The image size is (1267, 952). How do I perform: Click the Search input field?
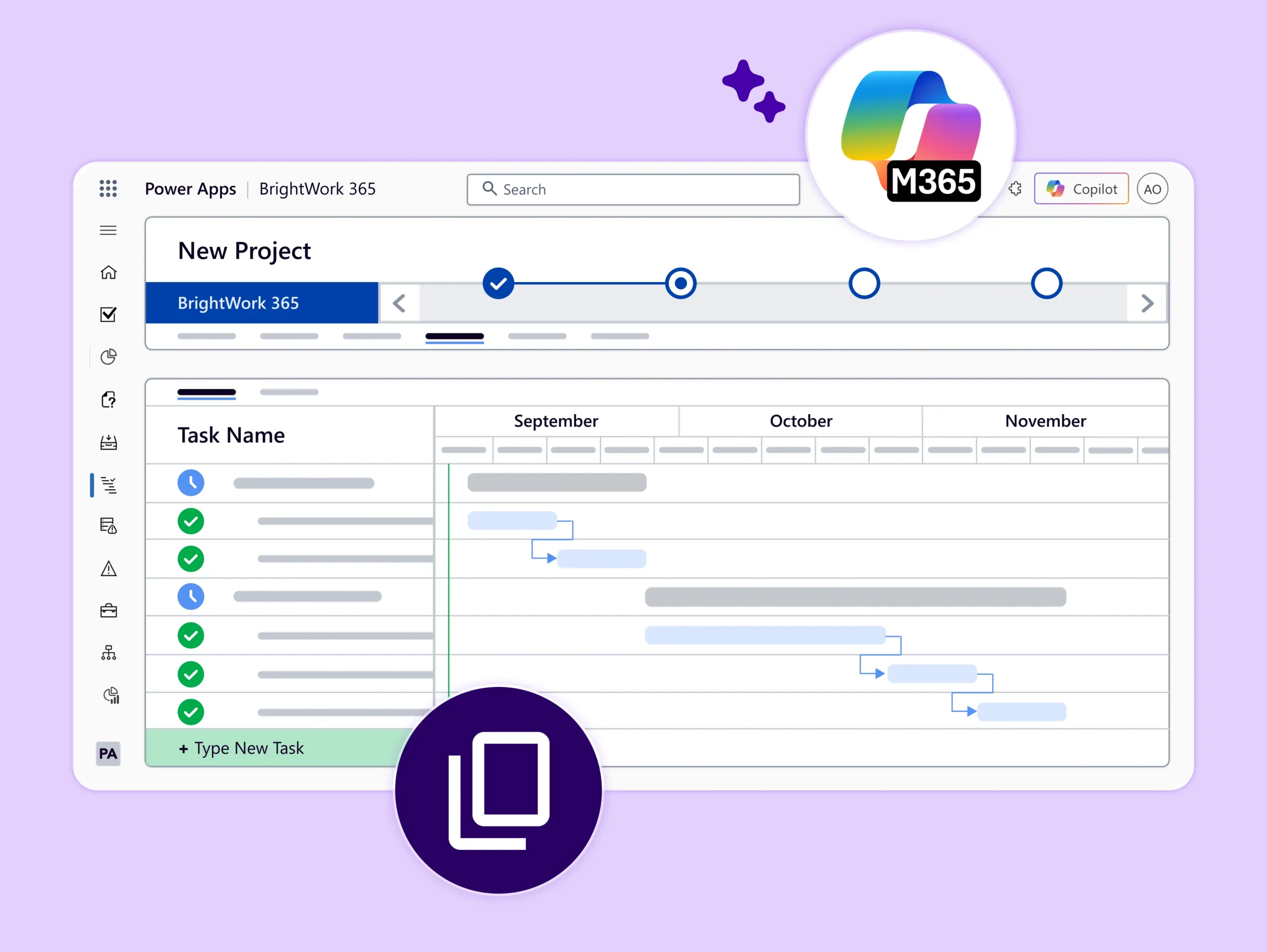(x=633, y=190)
